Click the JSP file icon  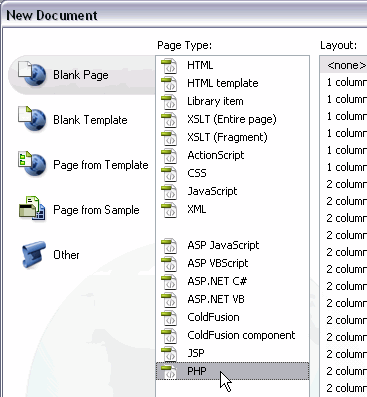click(x=169, y=354)
